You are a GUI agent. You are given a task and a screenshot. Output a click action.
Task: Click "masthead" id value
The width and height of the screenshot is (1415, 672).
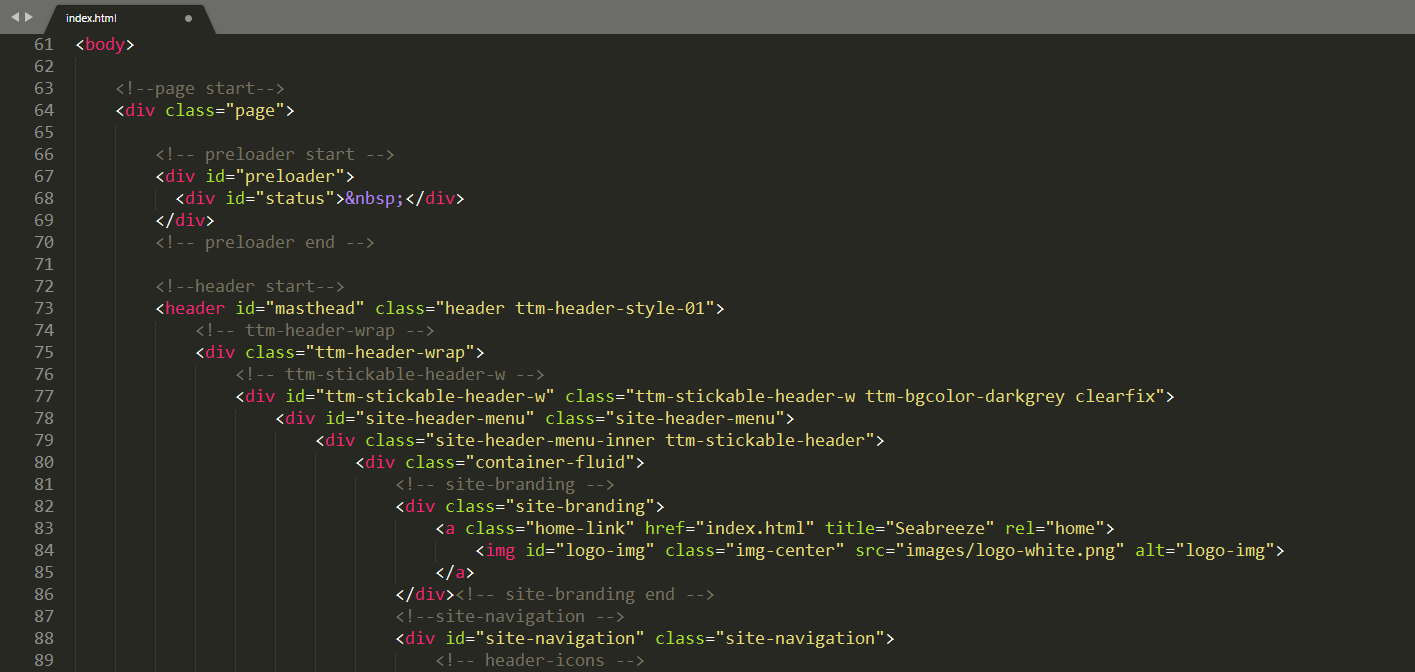tap(315, 308)
